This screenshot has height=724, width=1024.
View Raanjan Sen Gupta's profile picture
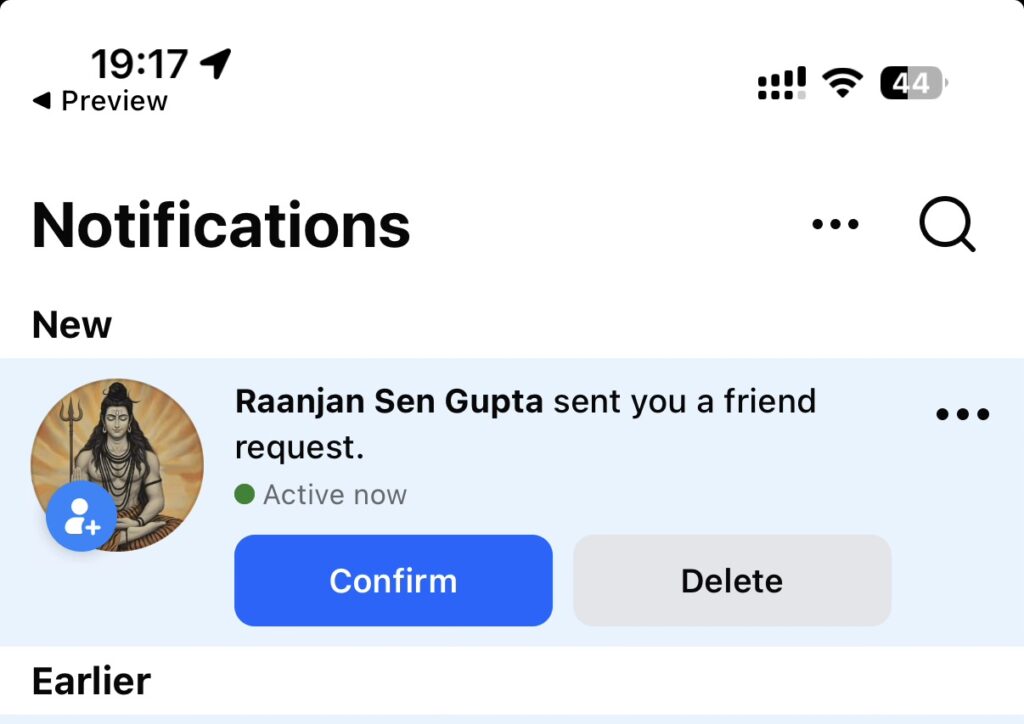(x=116, y=462)
